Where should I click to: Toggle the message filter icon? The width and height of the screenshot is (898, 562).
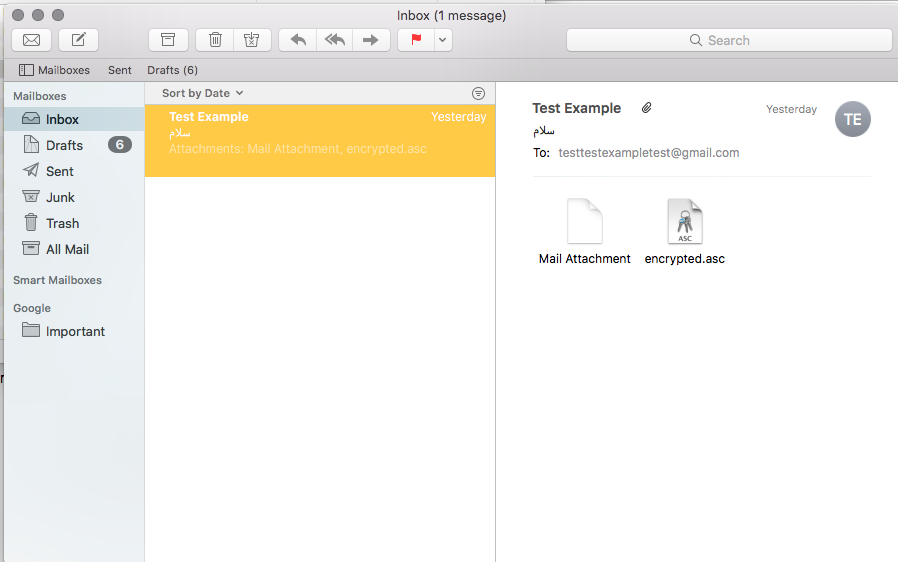tap(478, 93)
